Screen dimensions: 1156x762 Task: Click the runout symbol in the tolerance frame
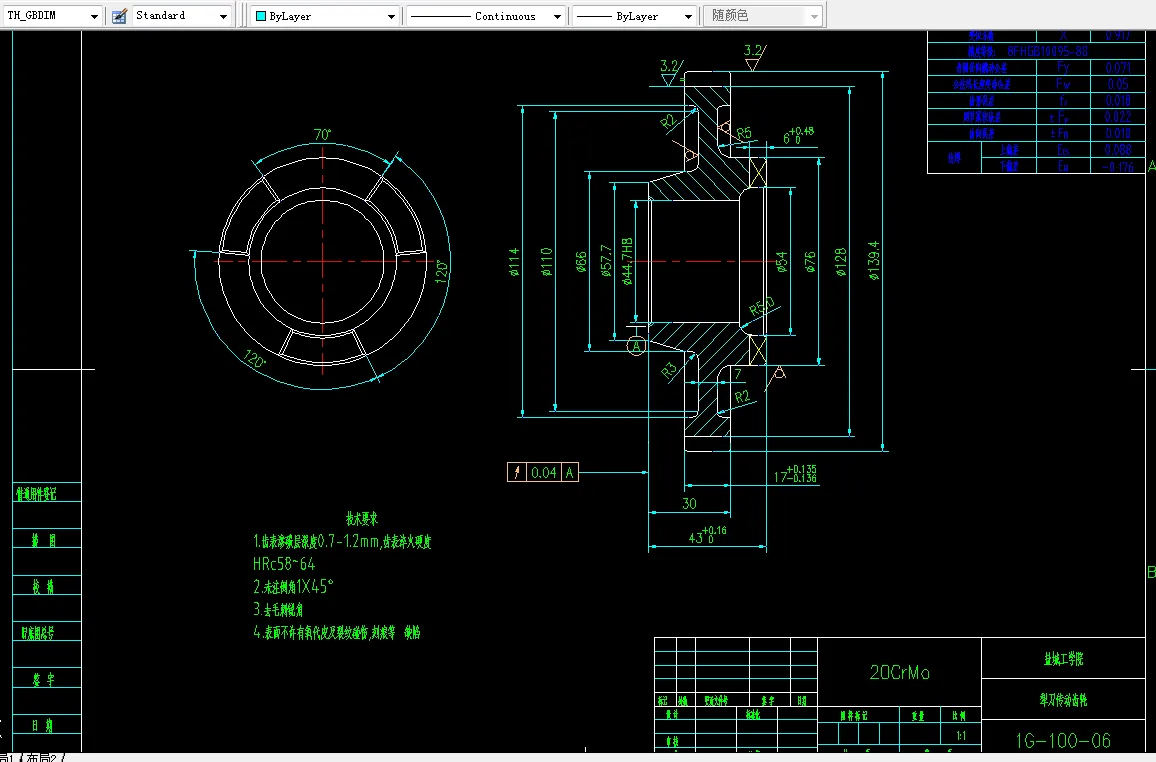pyautogui.click(x=516, y=473)
